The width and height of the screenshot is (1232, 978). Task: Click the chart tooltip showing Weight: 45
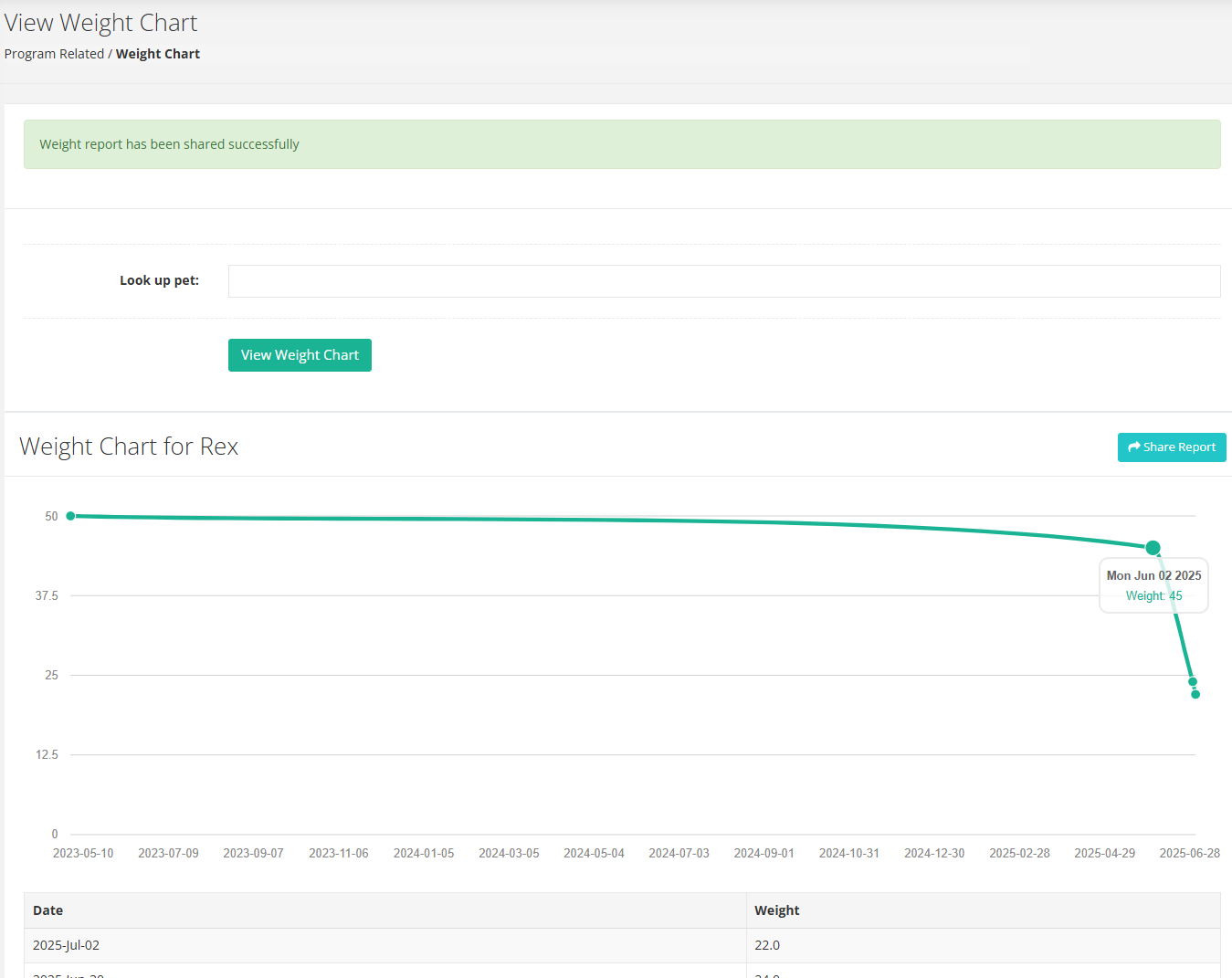pyautogui.click(x=1153, y=585)
